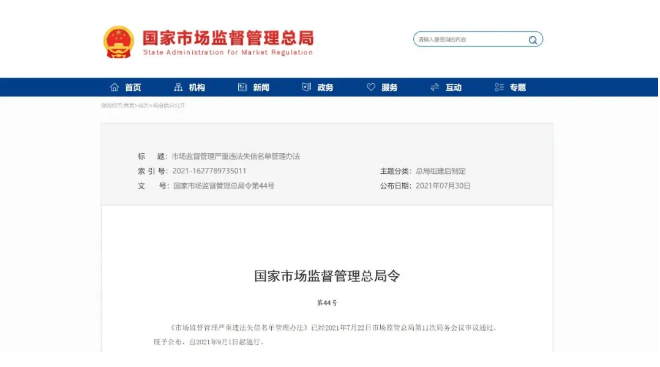Viewport: 660px width, 367px height.
Task: Click the title 市场监督管理严重违法失信名单管理办法 in metadata
Action: (x=236, y=157)
